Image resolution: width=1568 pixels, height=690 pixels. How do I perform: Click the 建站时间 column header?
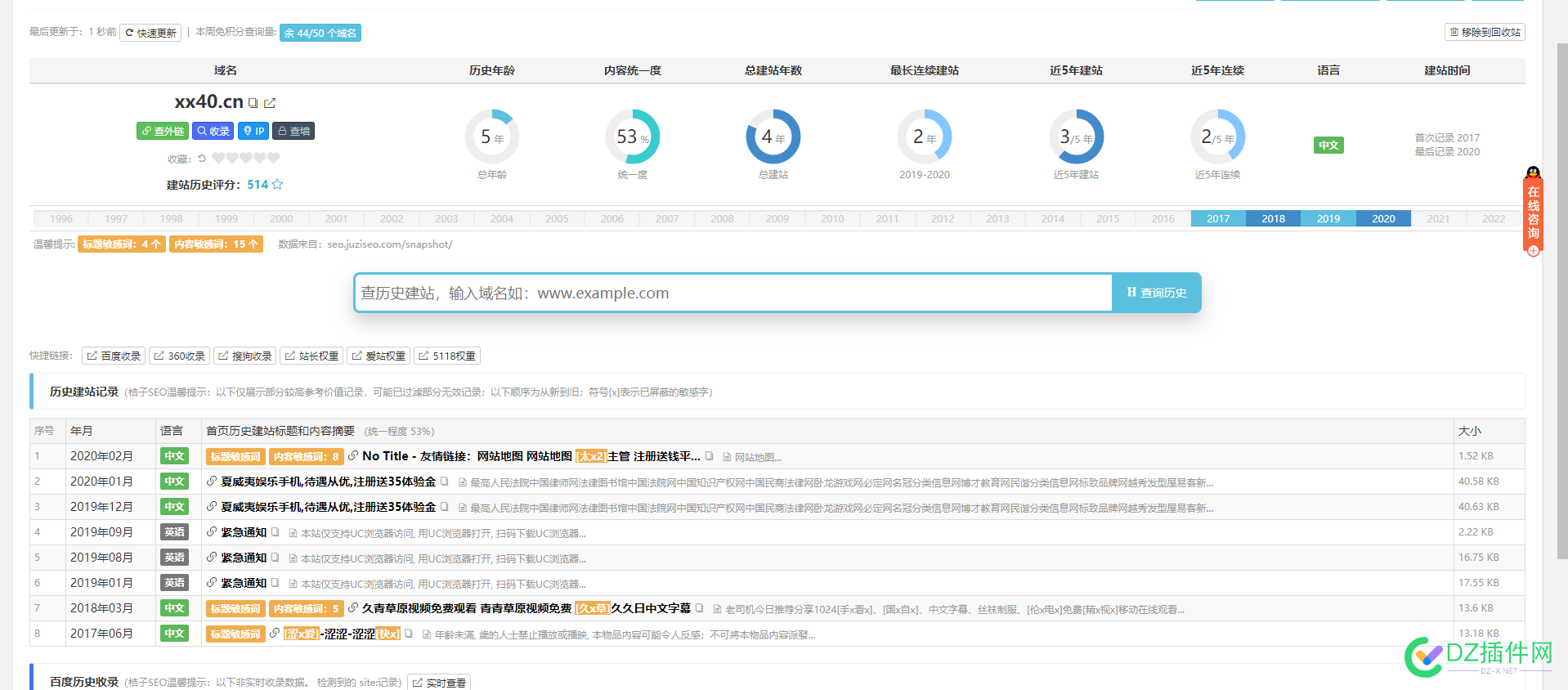pyautogui.click(x=1447, y=70)
